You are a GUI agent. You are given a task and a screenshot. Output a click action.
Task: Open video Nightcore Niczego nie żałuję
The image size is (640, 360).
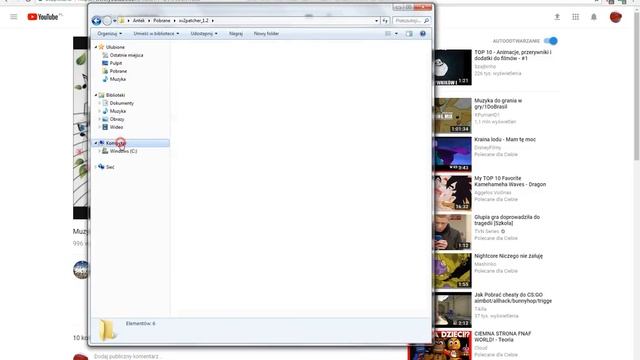click(509, 256)
